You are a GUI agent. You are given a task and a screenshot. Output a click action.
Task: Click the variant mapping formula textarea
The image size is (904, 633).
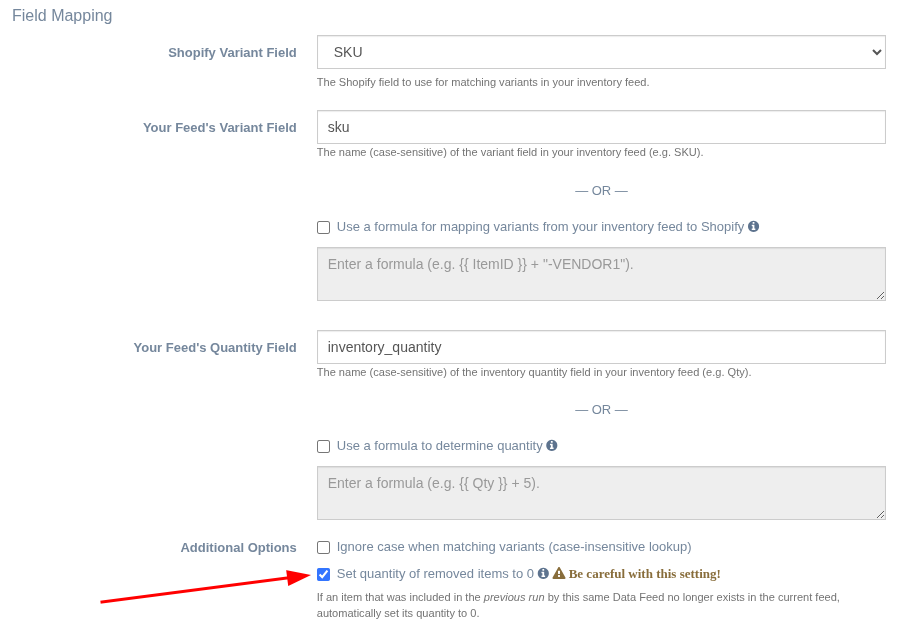[601, 274]
